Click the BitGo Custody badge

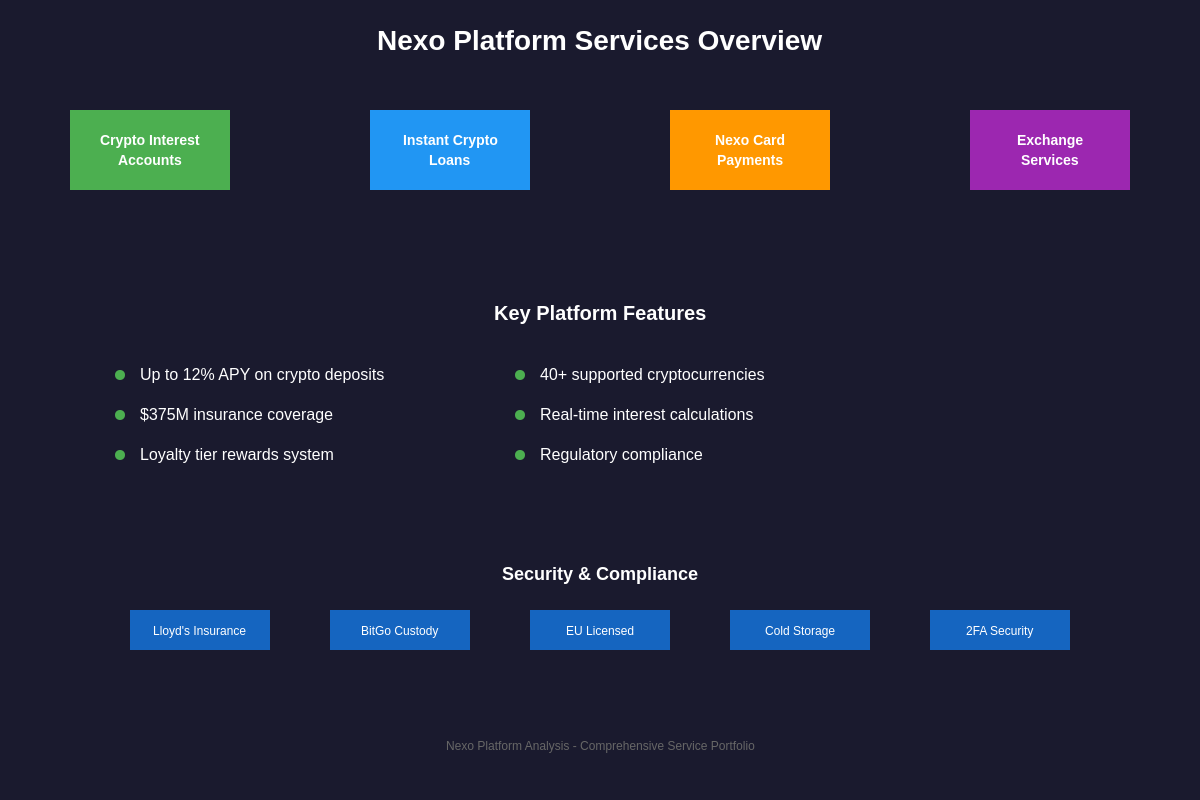(400, 630)
